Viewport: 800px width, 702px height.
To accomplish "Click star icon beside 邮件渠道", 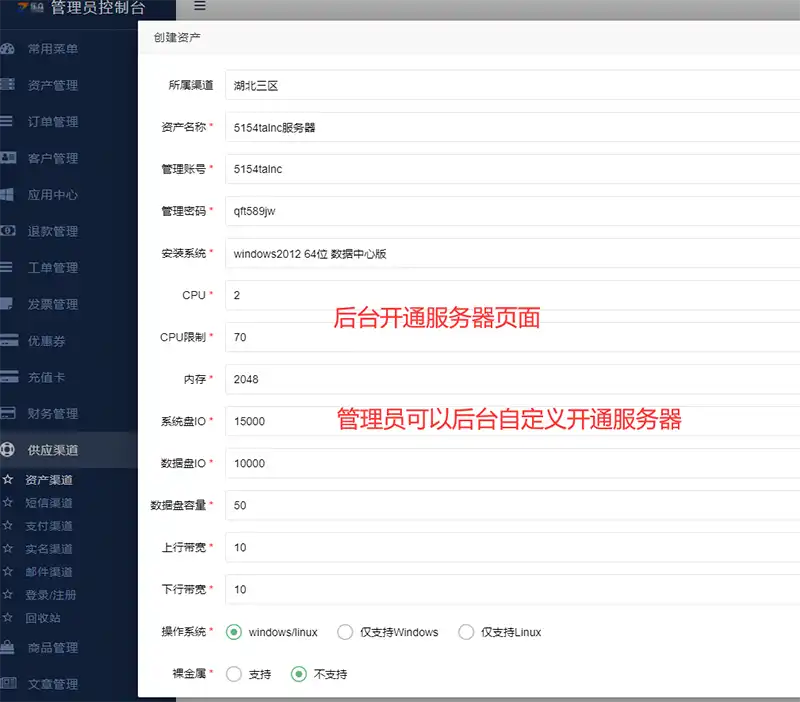I will pyautogui.click(x=8, y=571).
